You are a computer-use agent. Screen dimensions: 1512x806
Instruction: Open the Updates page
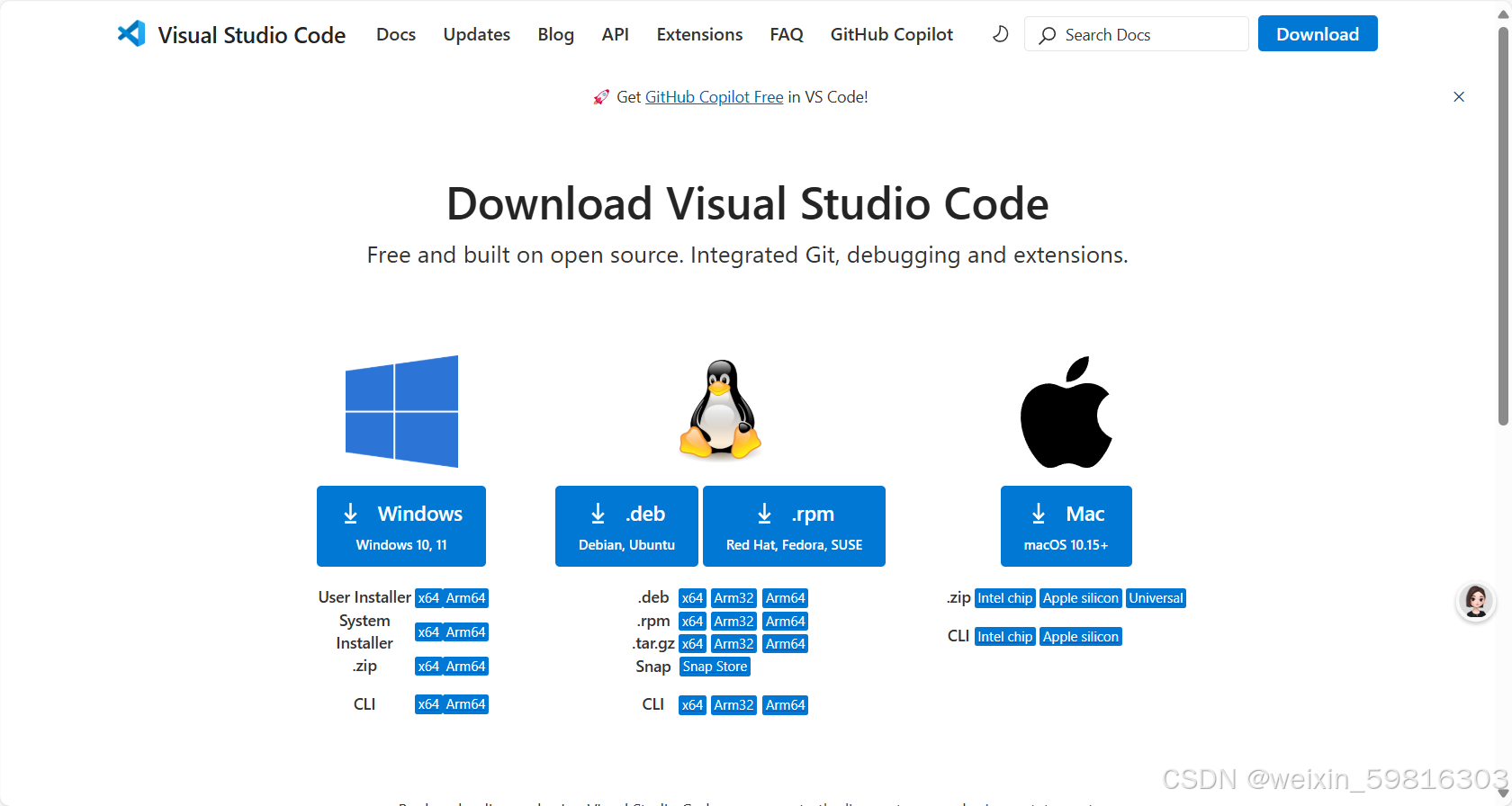(x=476, y=34)
